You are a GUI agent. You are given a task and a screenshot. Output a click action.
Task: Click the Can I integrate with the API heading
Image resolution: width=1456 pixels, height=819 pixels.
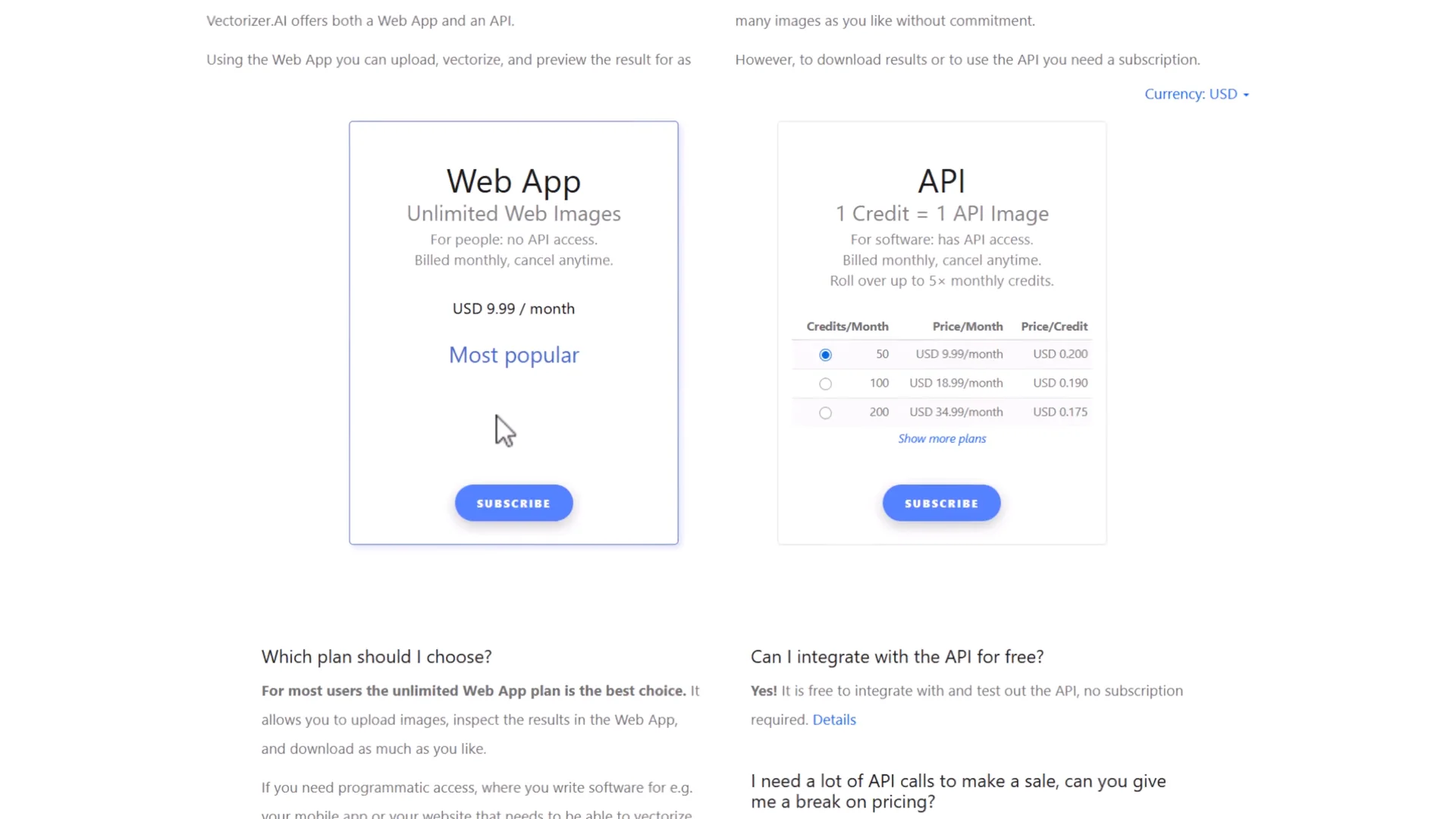coord(896,657)
